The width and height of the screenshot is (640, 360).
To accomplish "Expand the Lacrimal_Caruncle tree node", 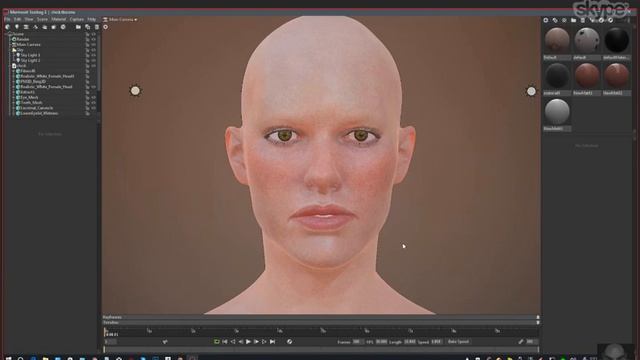I will (x=13, y=108).
